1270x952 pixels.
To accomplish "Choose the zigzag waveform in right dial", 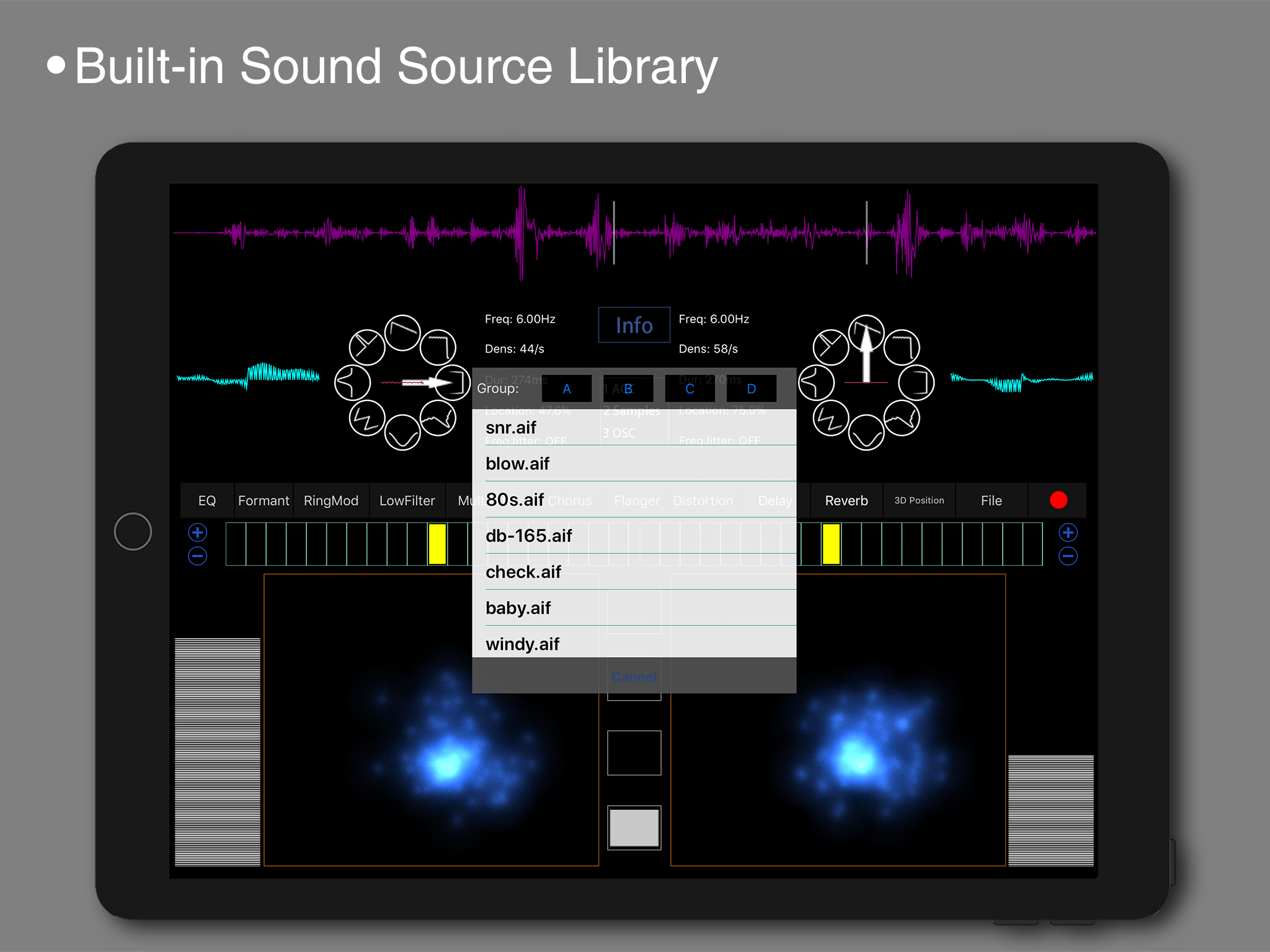I will click(x=831, y=418).
